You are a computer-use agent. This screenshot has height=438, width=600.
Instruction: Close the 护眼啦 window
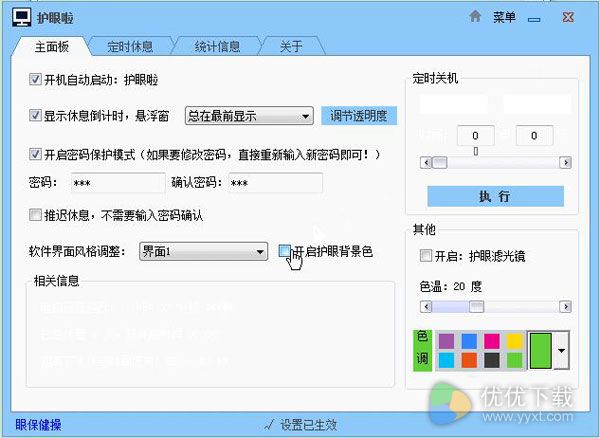568,17
